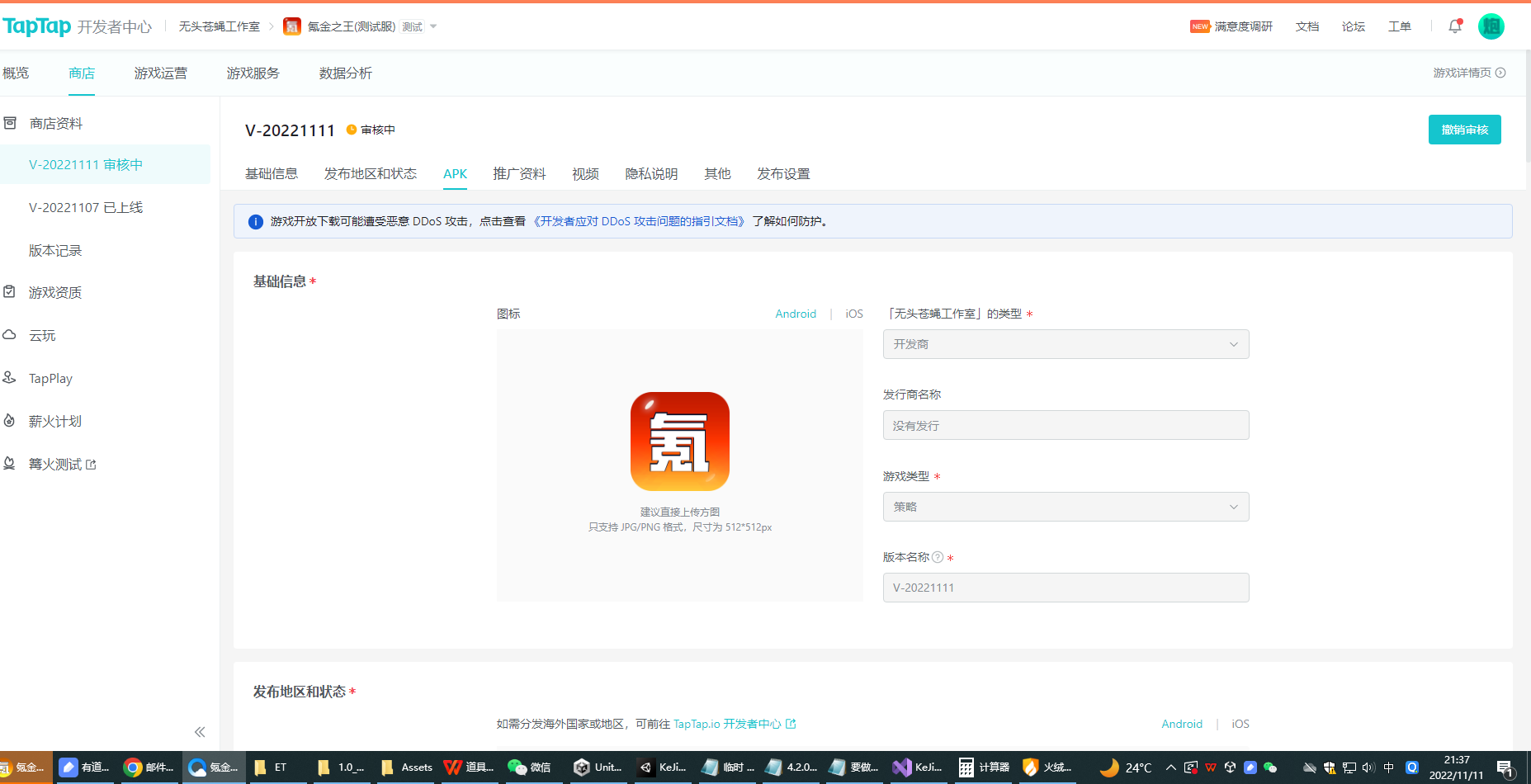Select the APK section tab
The width and height of the screenshot is (1531, 784).
[x=456, y=173]
